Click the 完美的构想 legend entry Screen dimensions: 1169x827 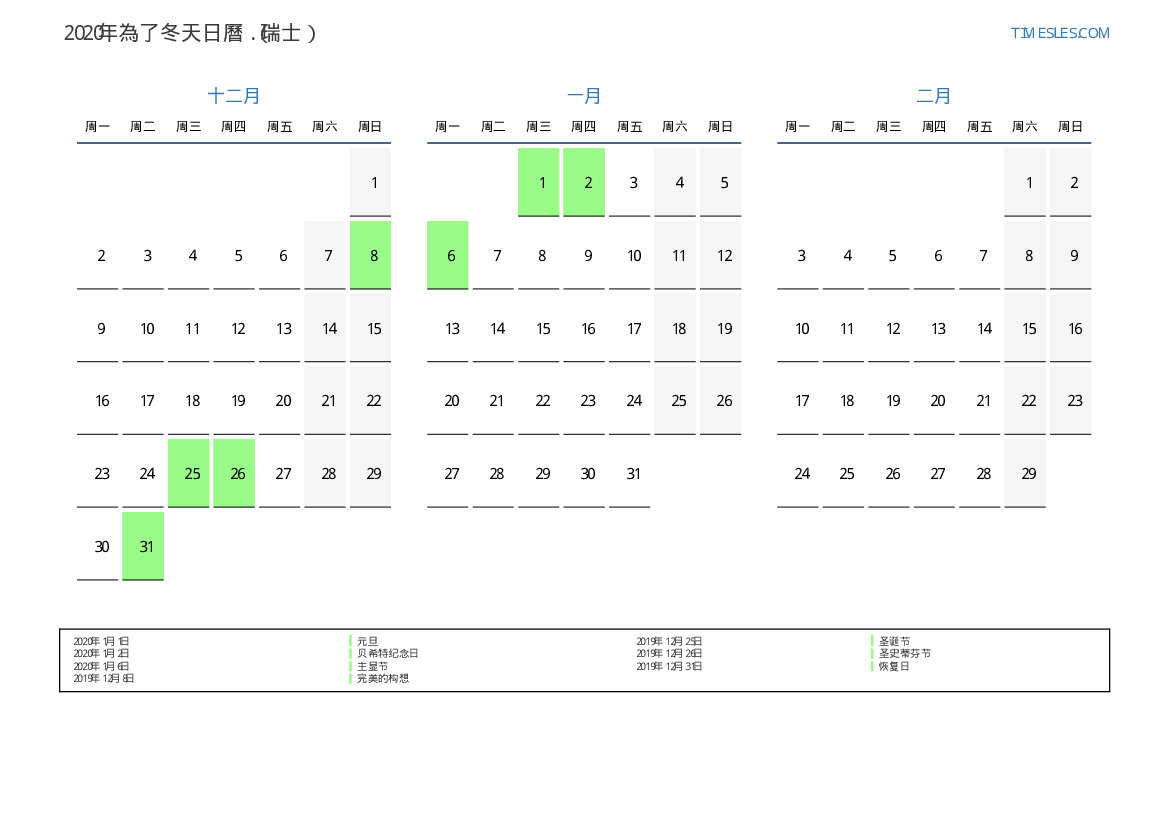click(x=382, y=678)
